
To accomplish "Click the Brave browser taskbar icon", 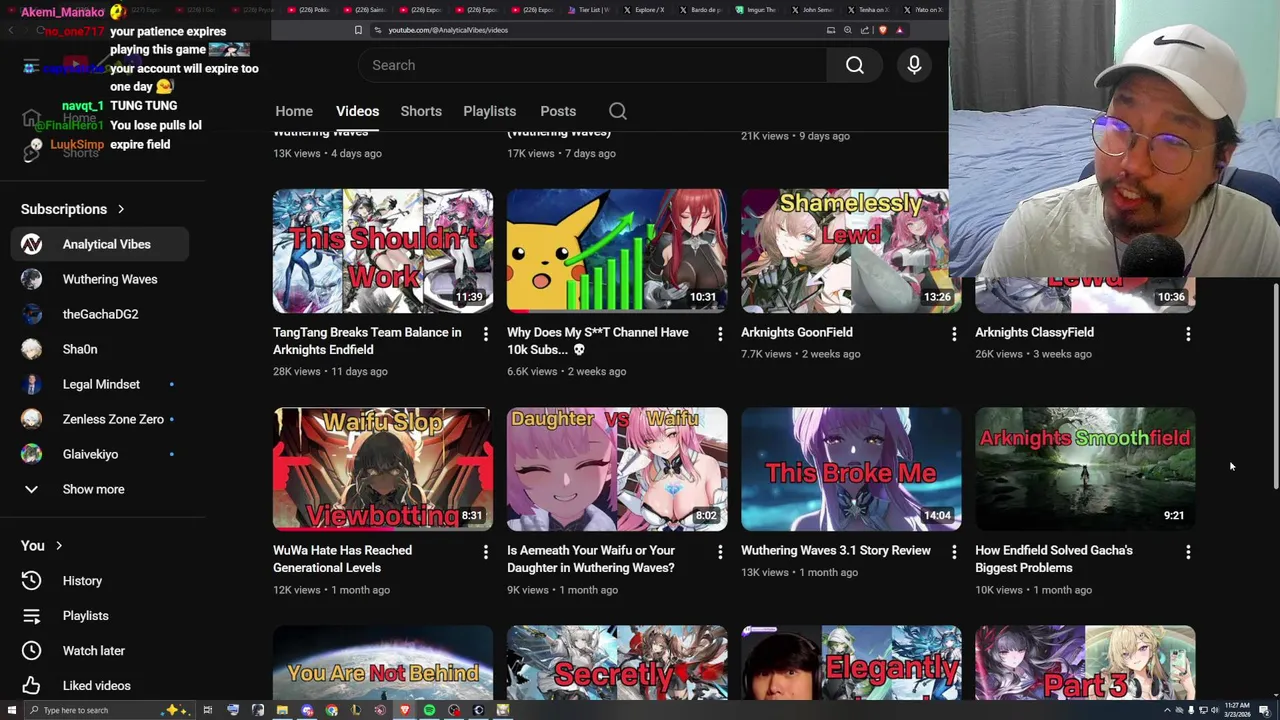I will coord(405,710).
